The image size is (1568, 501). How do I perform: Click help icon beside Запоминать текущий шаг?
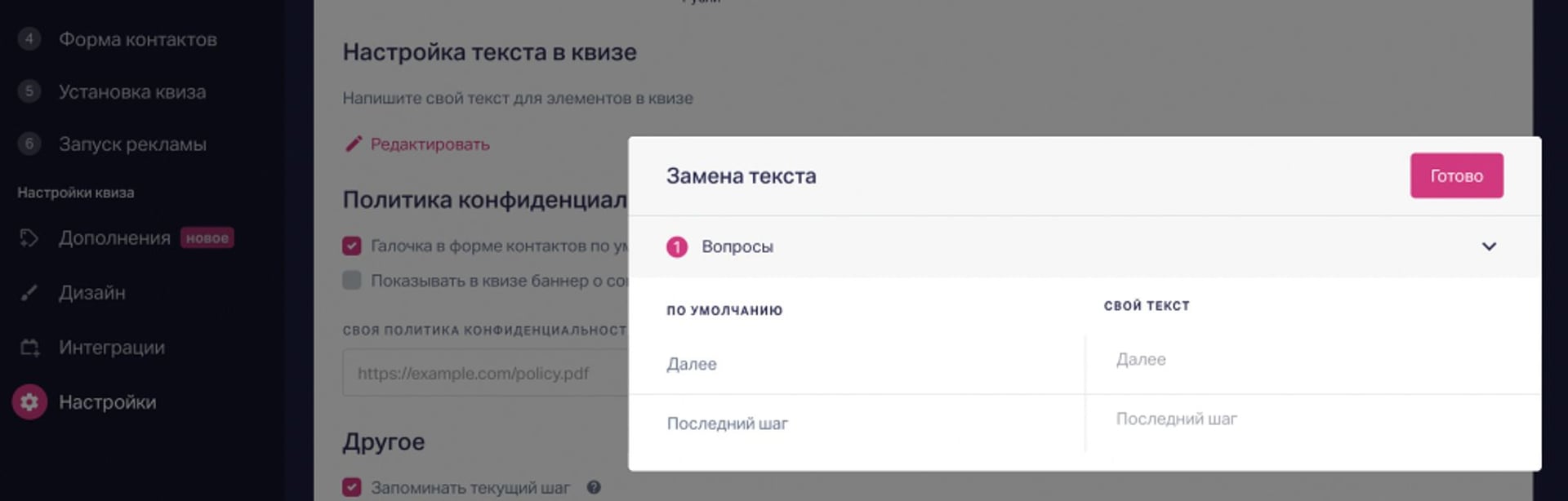pyautogui.click(x=594, y=487)
